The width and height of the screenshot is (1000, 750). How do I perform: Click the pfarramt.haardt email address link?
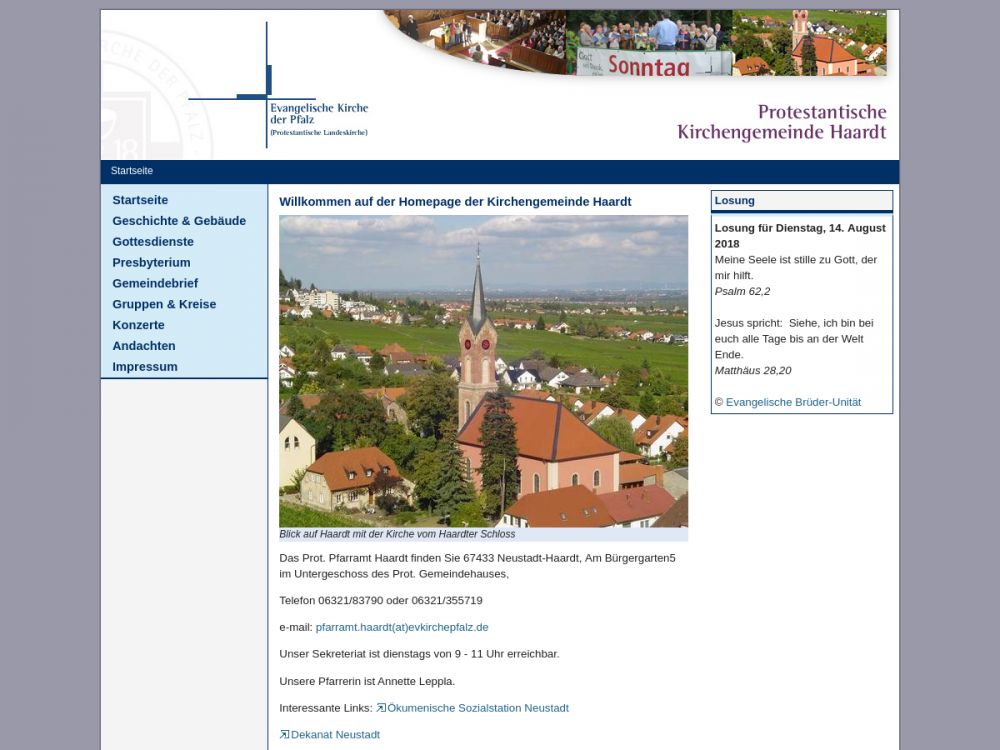point(402,627)
